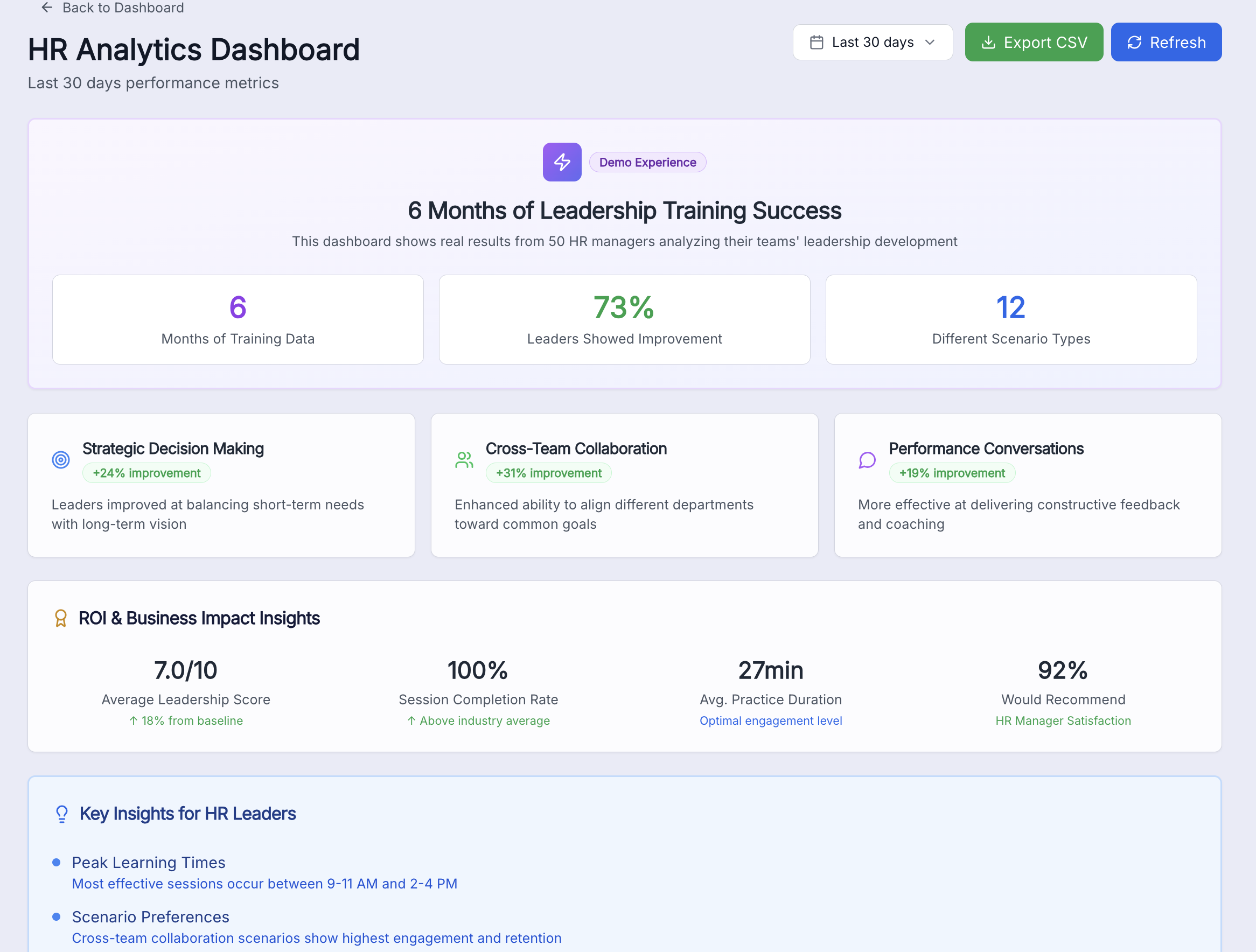Viewport: 1256px width, 952px height.
Task: Select the 73% Leaders Showed Improvement card
Action: click(624, 320)
